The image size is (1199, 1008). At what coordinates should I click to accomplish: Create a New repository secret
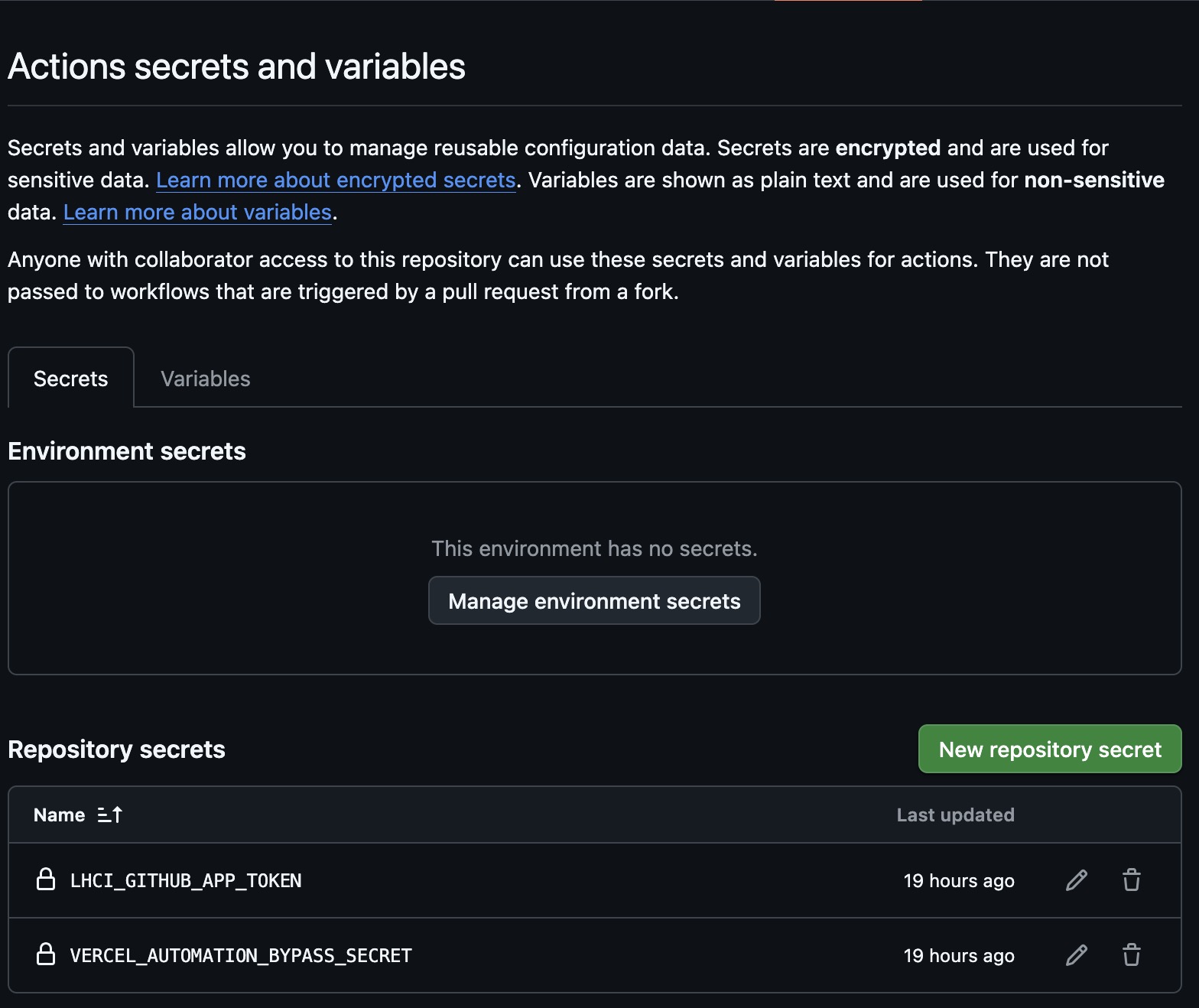(x=1050, y=749)
